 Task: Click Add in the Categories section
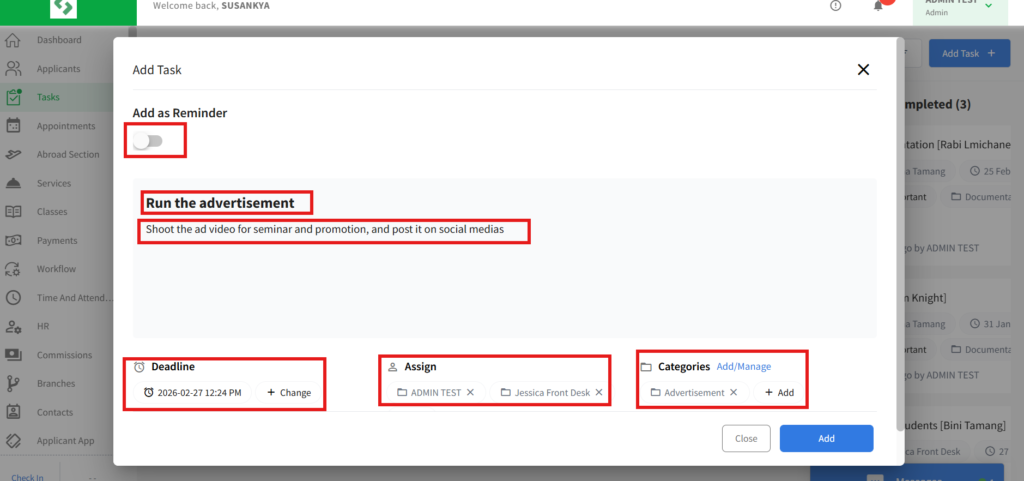coord(779,393)
